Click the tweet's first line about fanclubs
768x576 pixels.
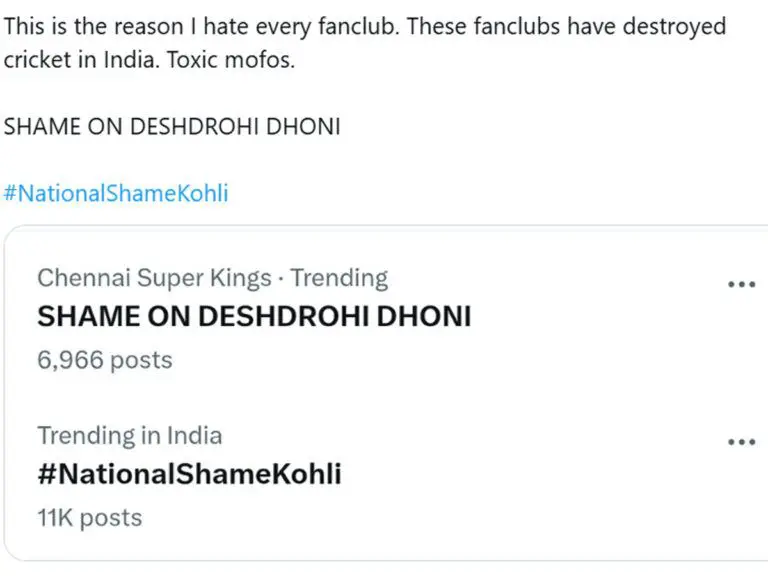click(x=364, y=26)
